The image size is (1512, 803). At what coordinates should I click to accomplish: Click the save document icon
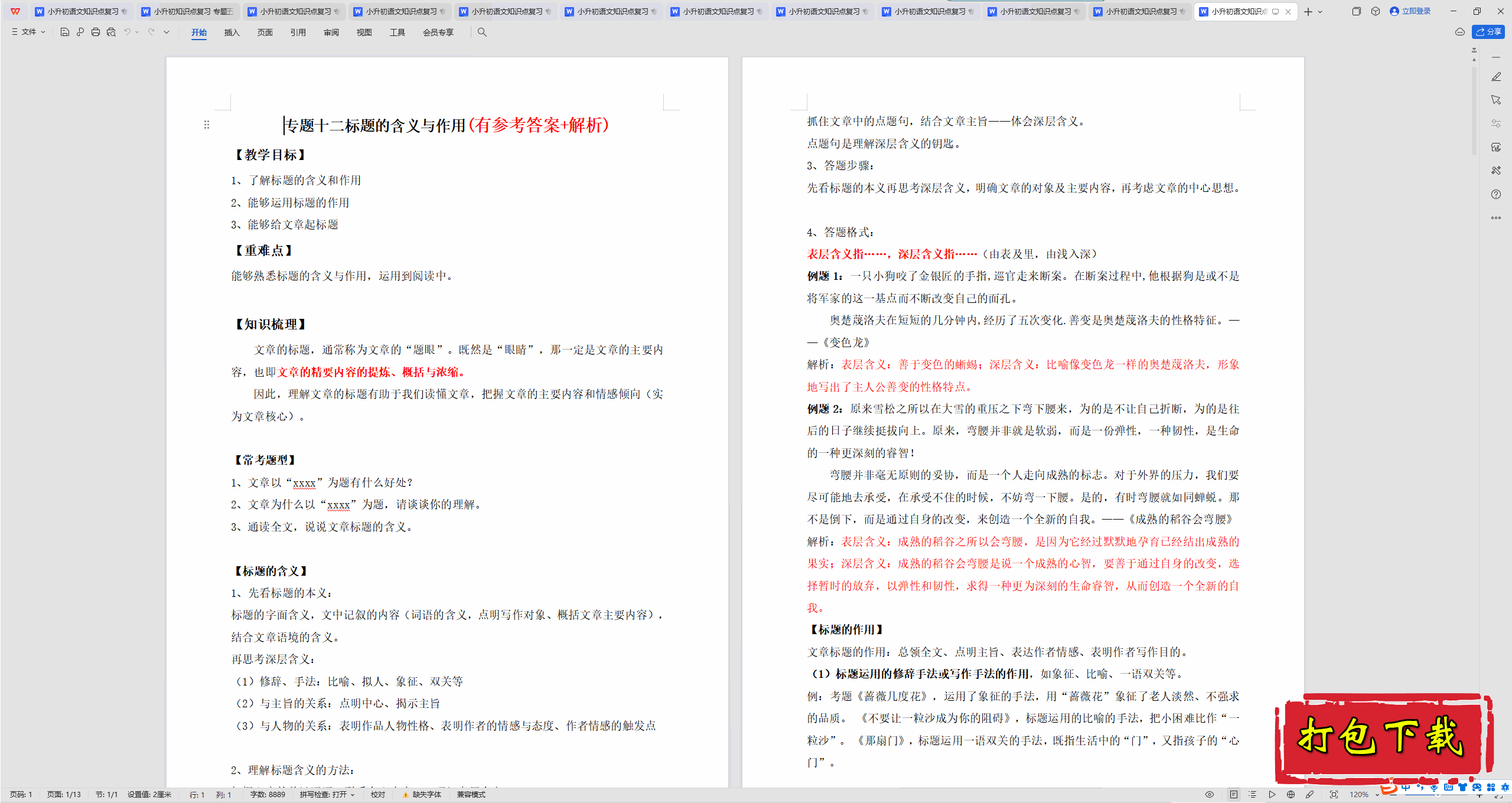65,32
